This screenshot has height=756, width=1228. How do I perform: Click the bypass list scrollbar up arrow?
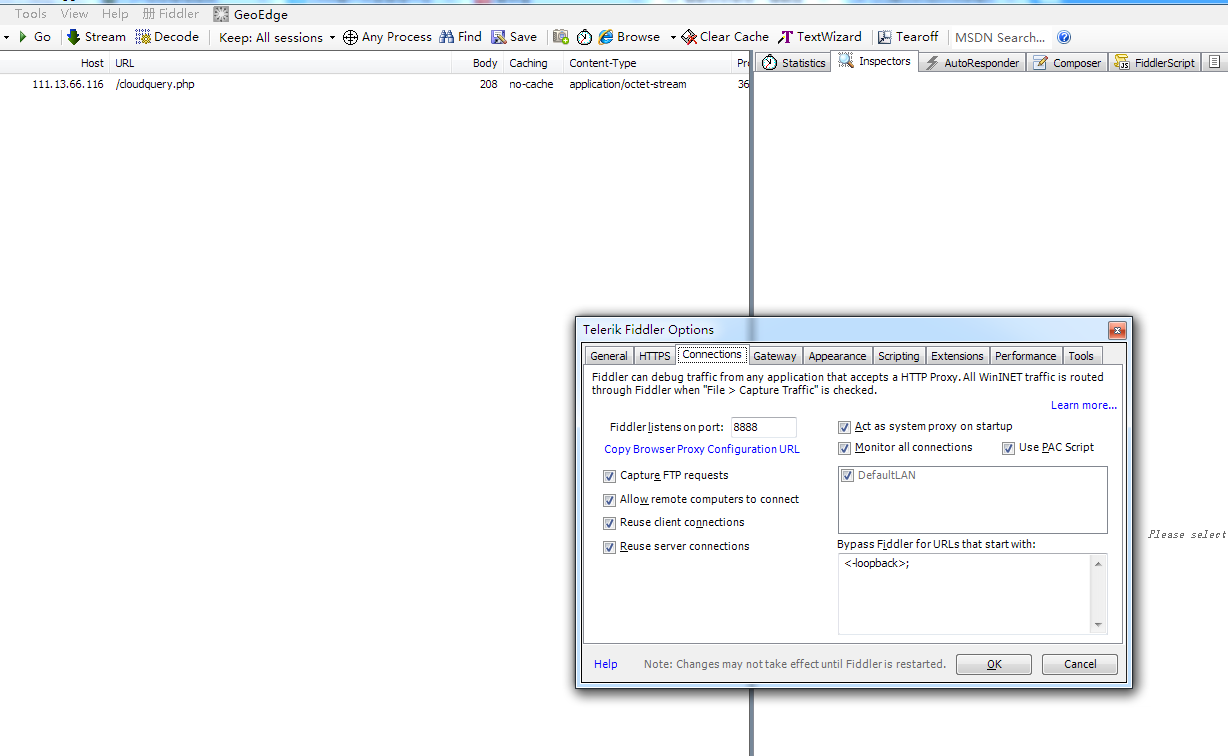point(1099,564)
